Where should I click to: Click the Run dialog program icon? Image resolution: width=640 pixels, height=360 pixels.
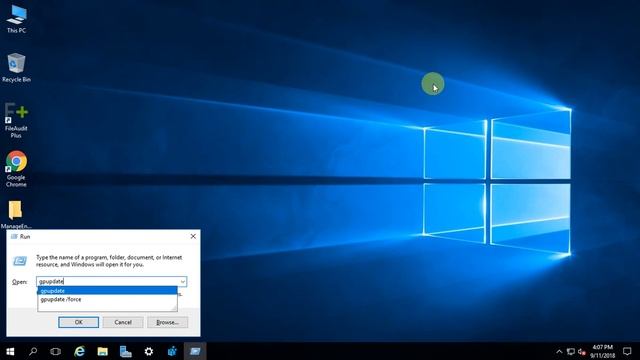[x=20, y=261]
